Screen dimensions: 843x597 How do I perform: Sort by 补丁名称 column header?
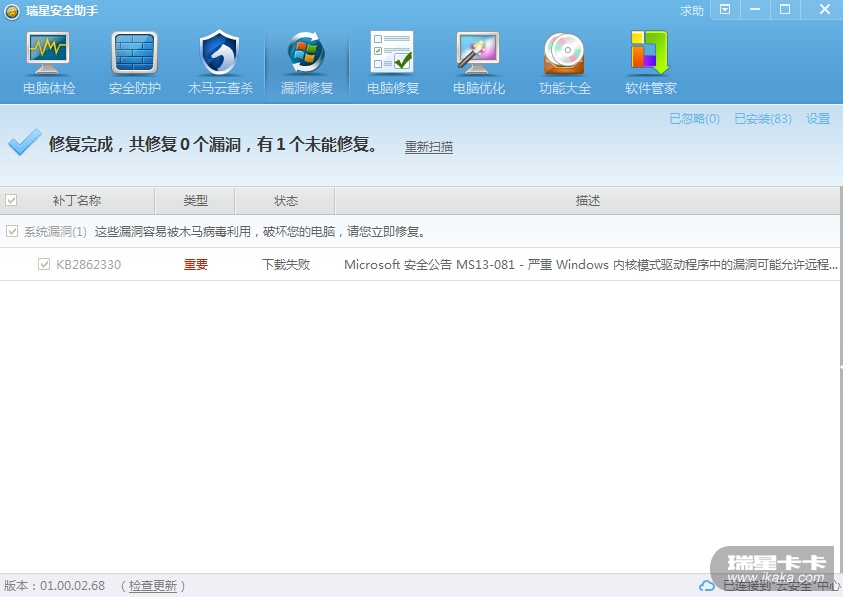coord(77,201)
